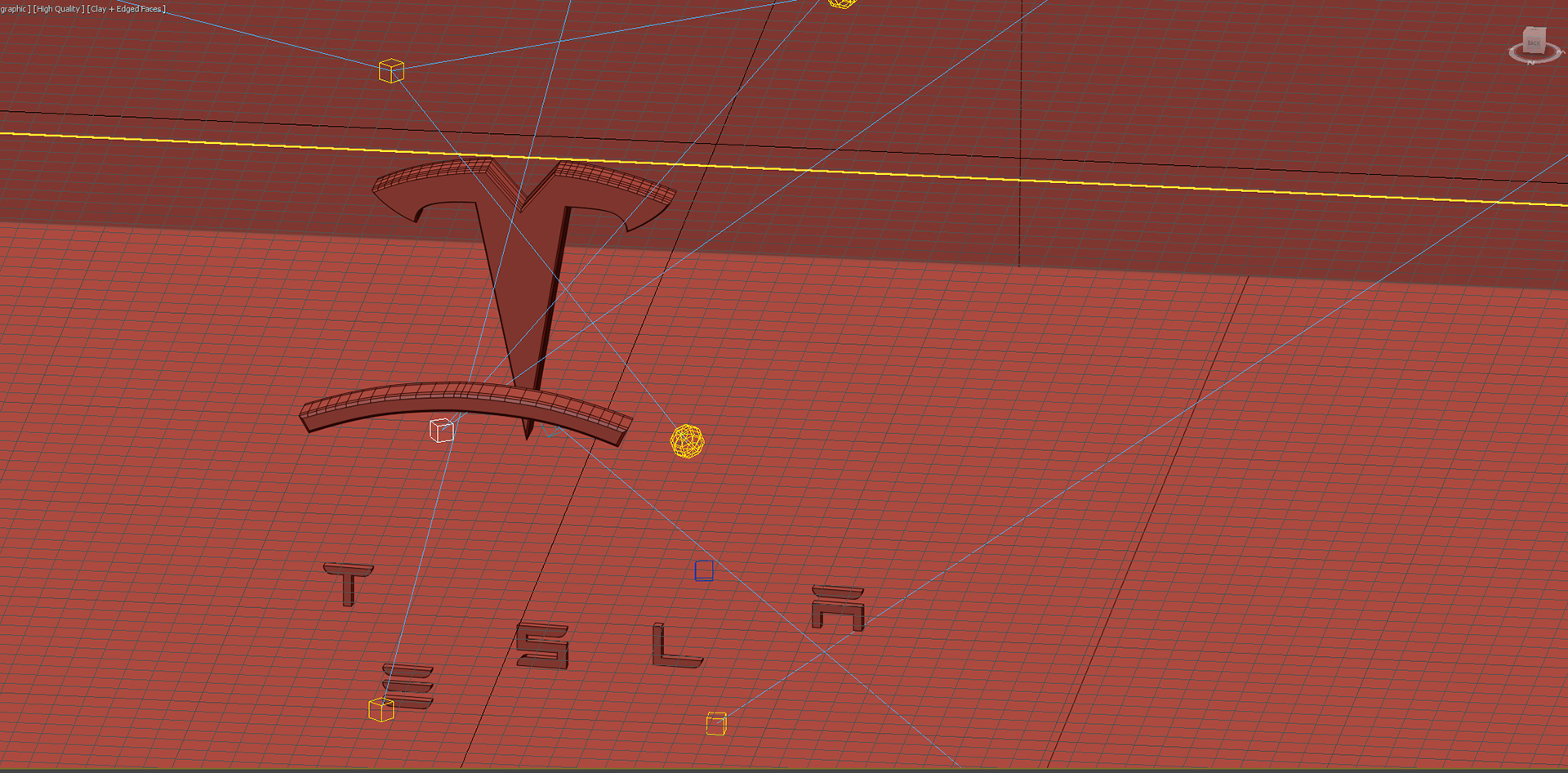
Task: Select the yellow wireframe sphere light by the arc
Action: coord(687,441)
